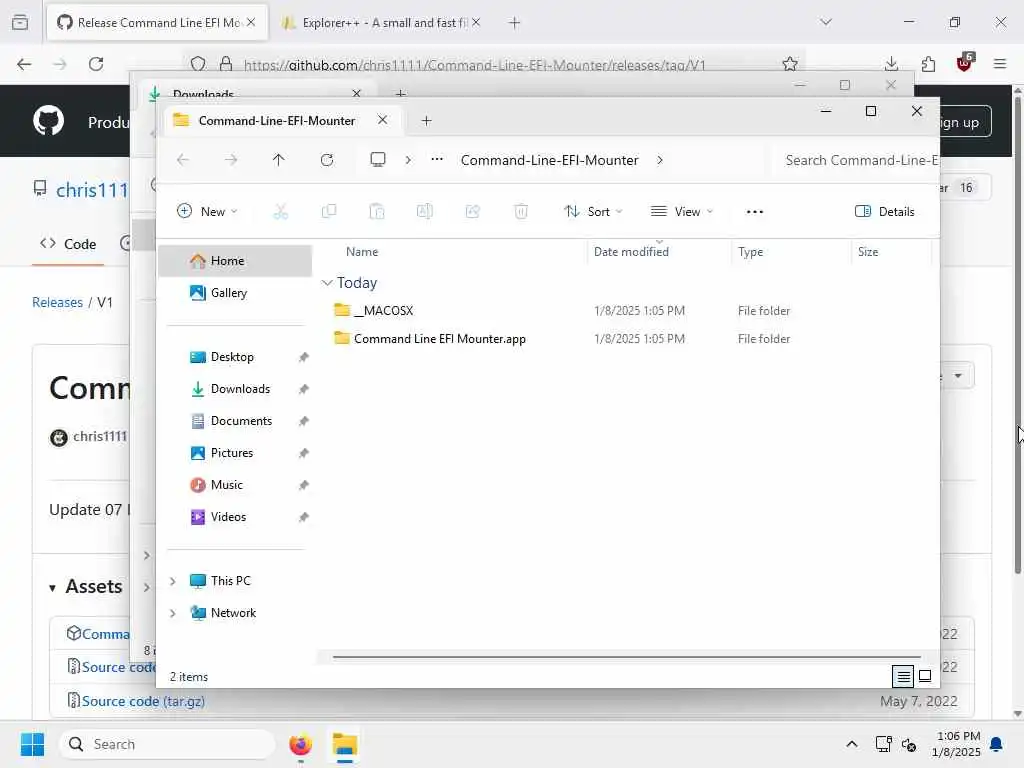The height and width of the screenshot is (768, 1024).
Task: Open the View dropdown menu
Action: [682, 212]
